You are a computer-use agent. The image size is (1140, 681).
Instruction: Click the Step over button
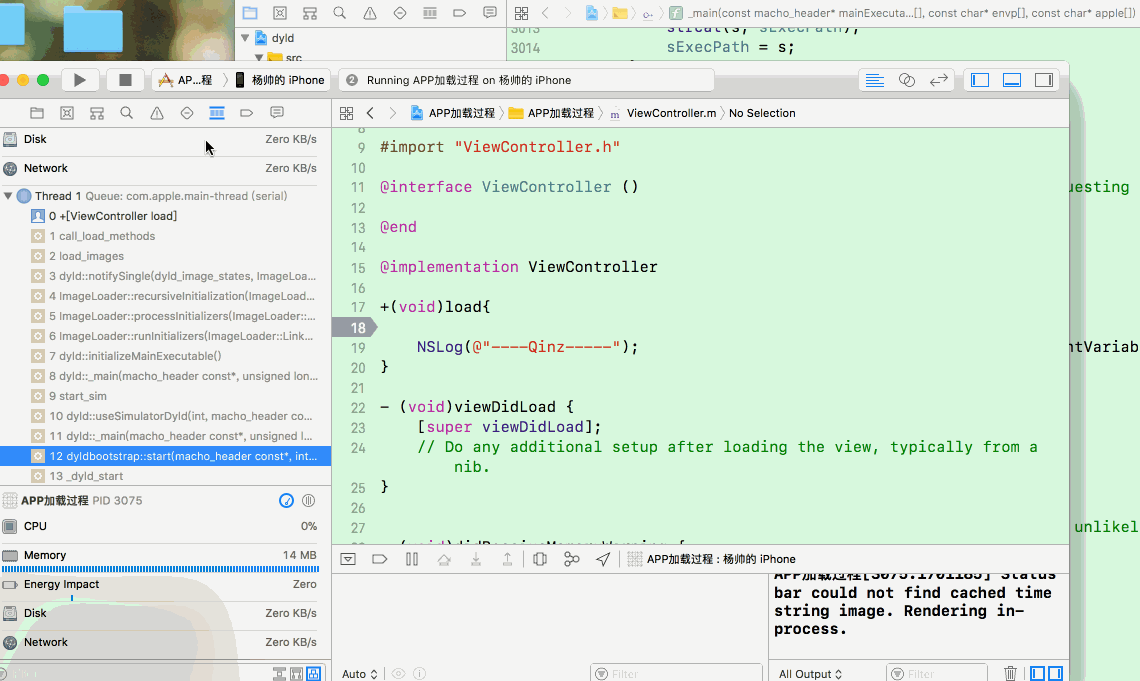(x=443, y=559)
